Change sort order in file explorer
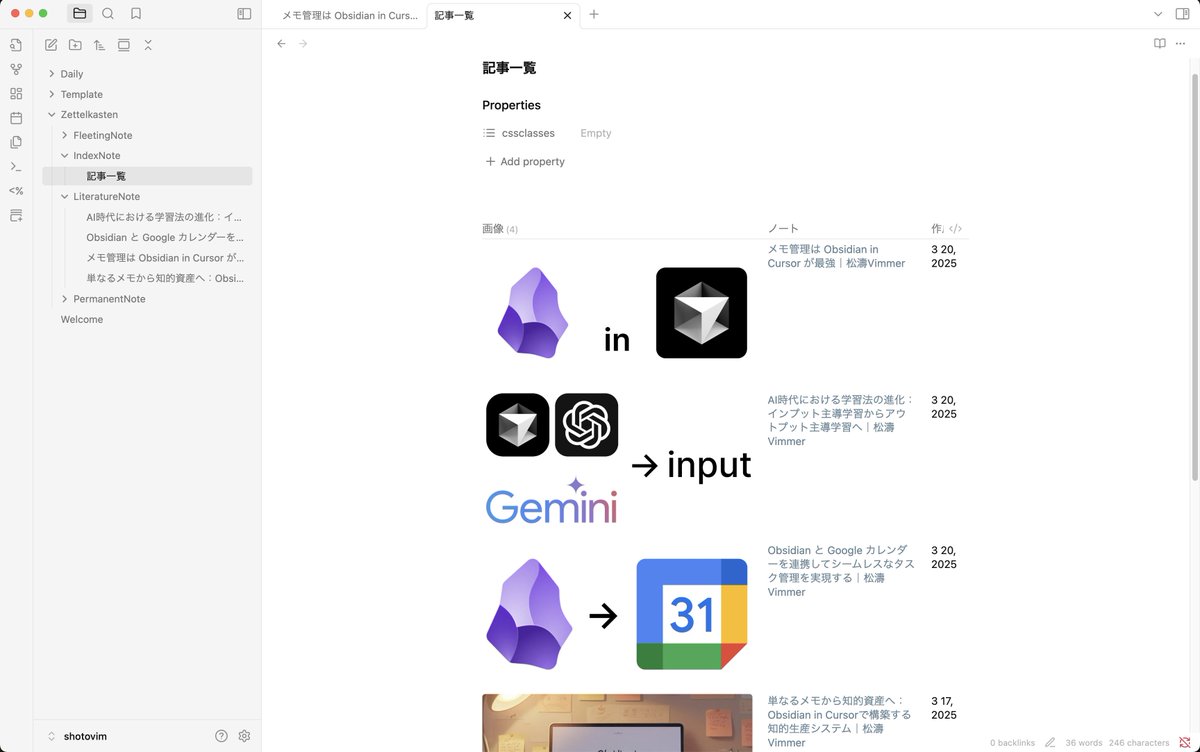Screen dimensions: 1200x752 (99, 45)
